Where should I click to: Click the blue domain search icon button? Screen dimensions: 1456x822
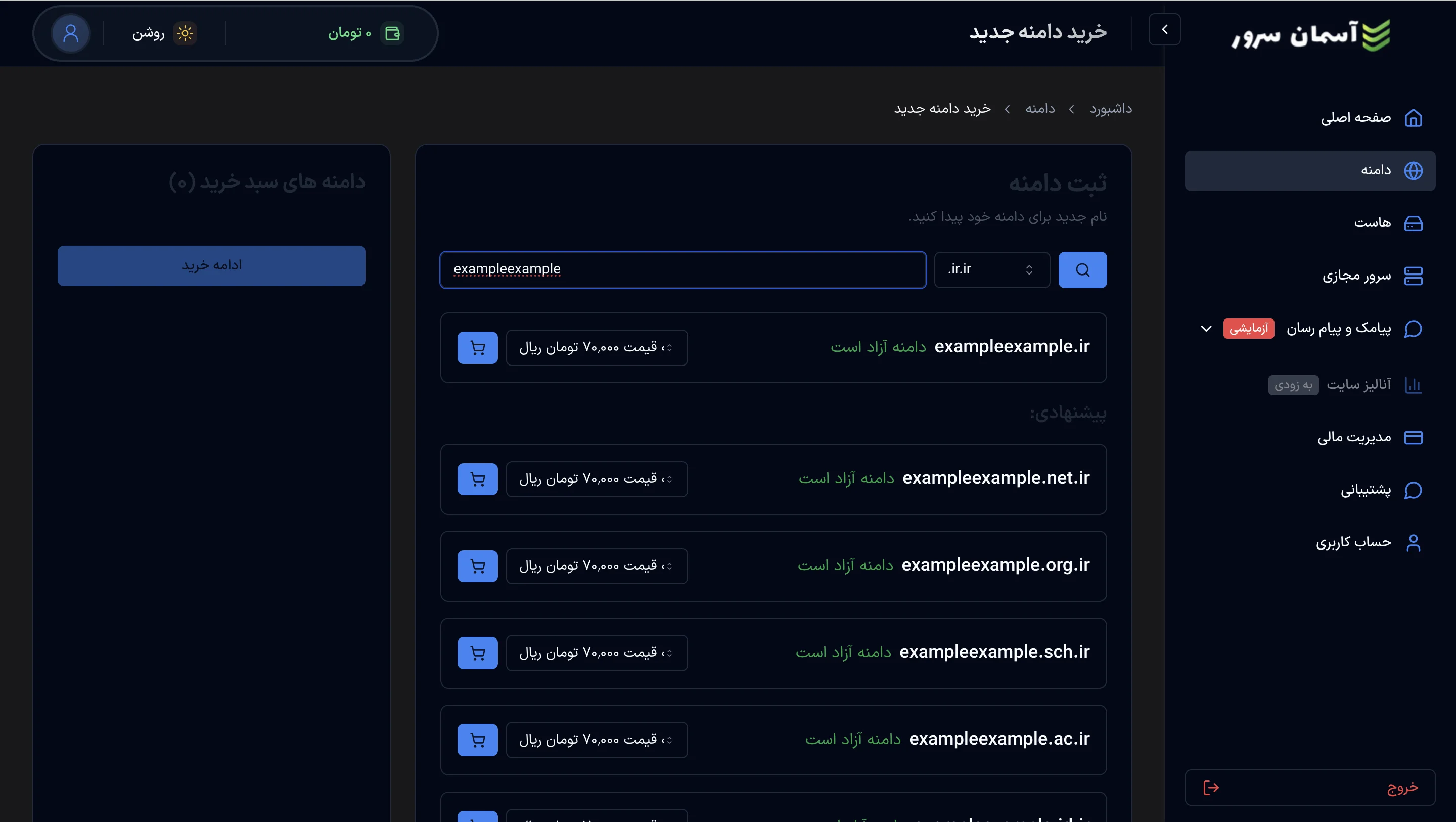point(1082,269)
